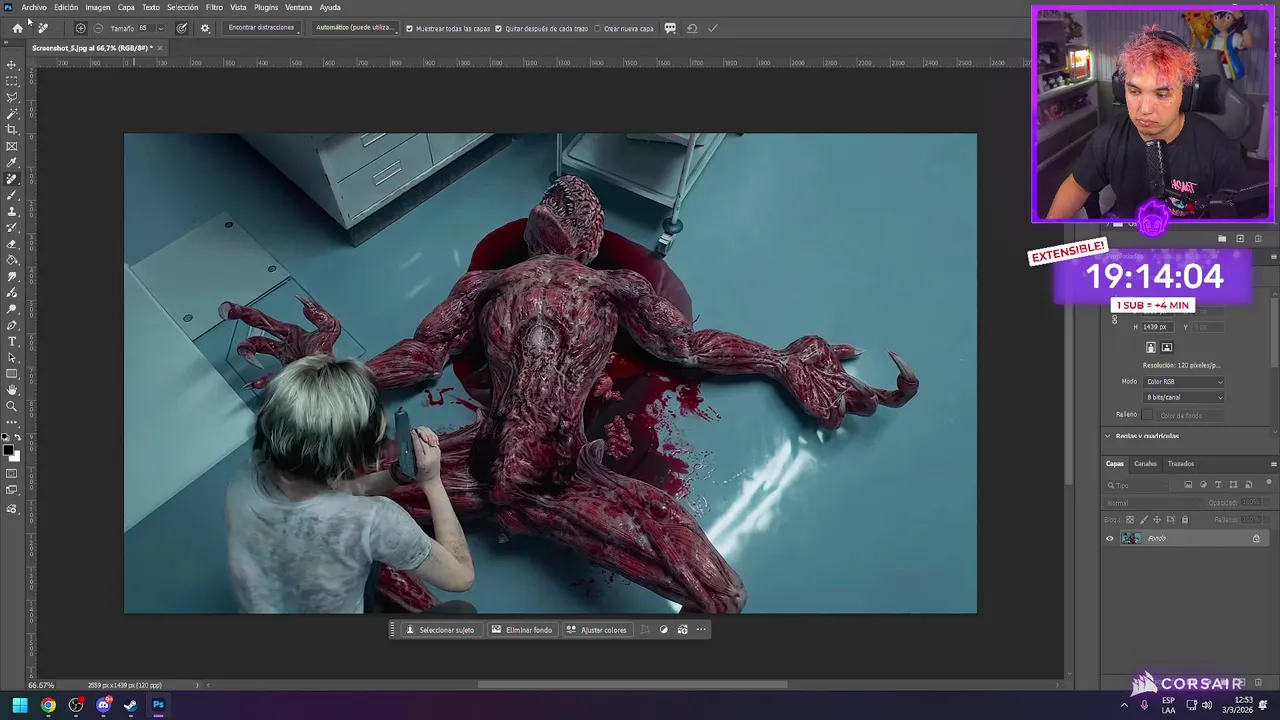
Task: Commit changes with the checkmark icon
Action: point(713,28)
